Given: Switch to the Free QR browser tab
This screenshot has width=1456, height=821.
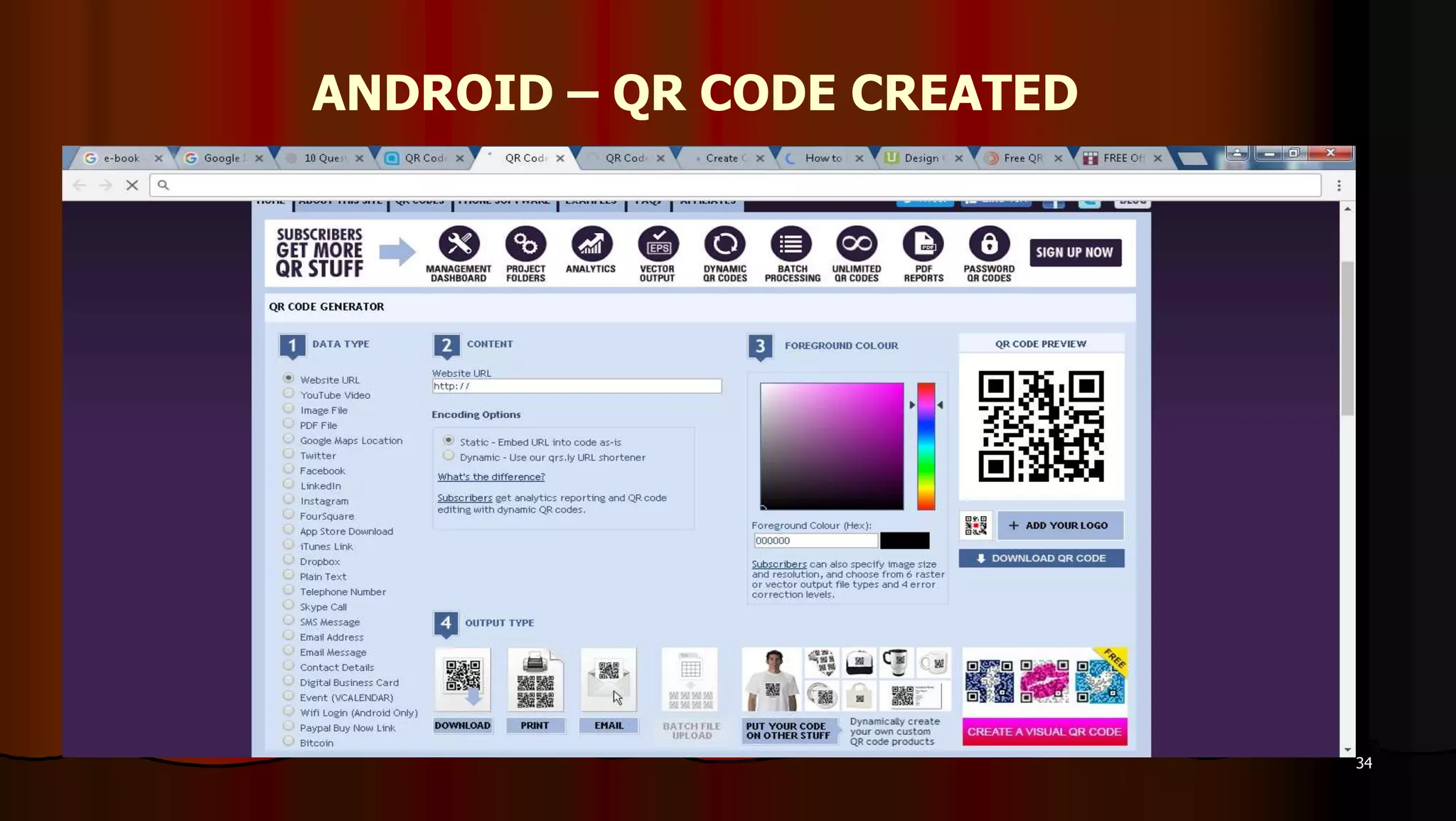Looking at the screenshot, I should (x=1022, y=158).
